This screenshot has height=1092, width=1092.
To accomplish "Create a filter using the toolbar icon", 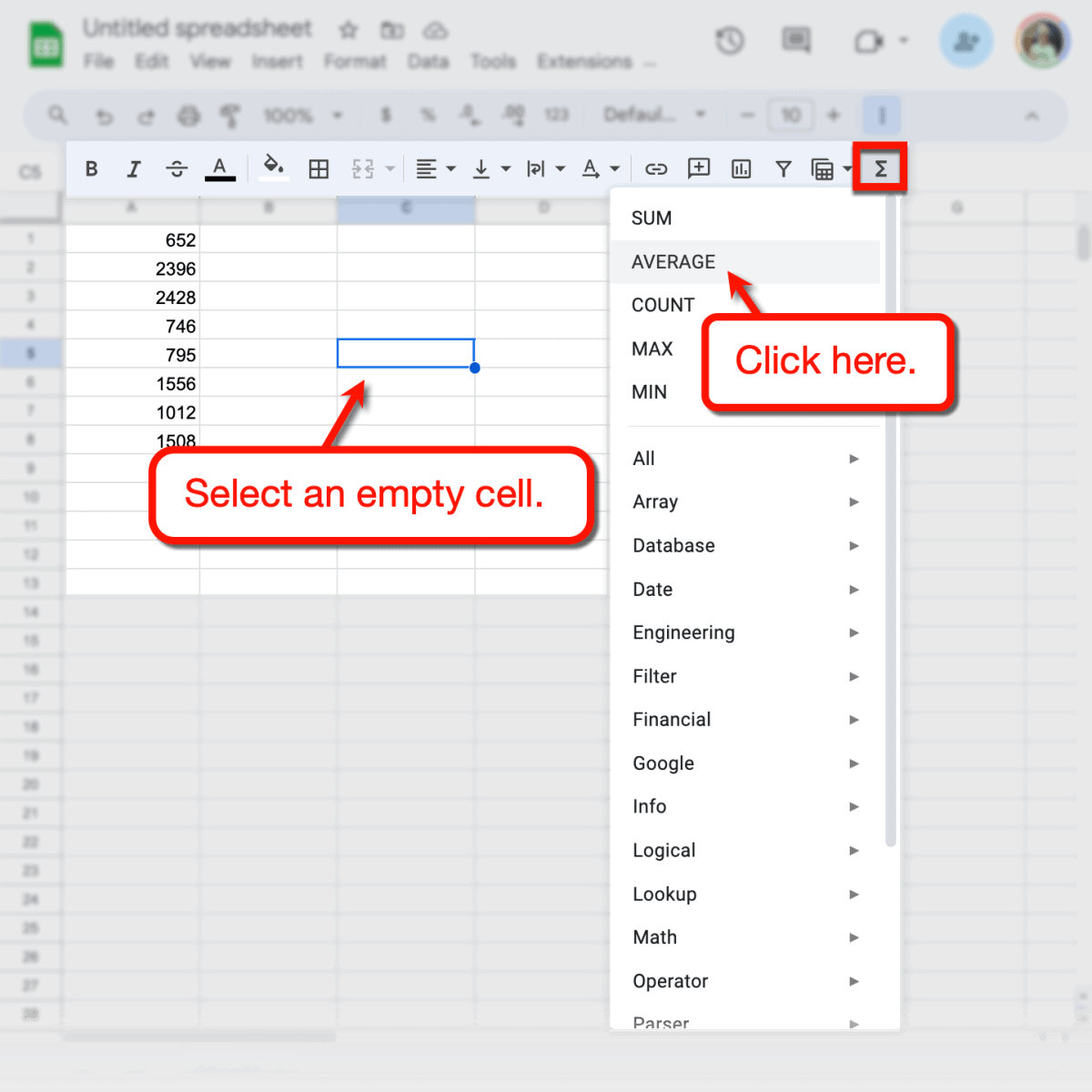I will (784, 168).
